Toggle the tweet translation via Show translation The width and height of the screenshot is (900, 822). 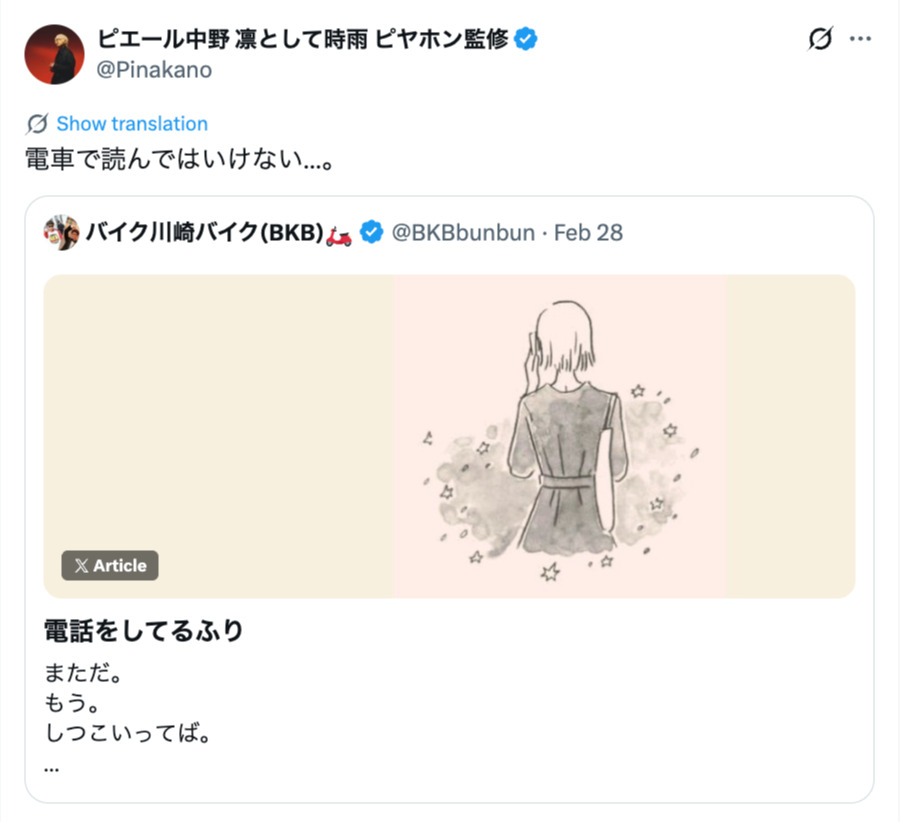[131, 123]
